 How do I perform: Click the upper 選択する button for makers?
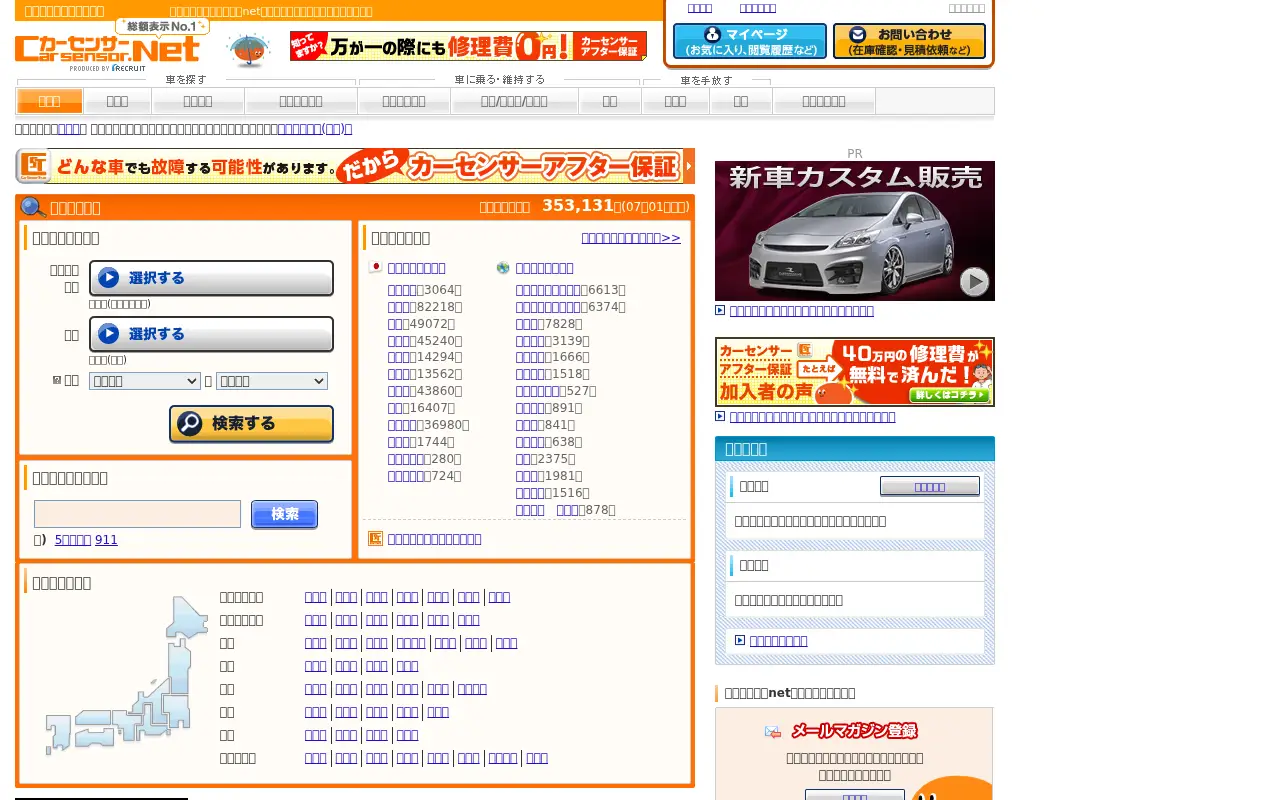point(211,278)
